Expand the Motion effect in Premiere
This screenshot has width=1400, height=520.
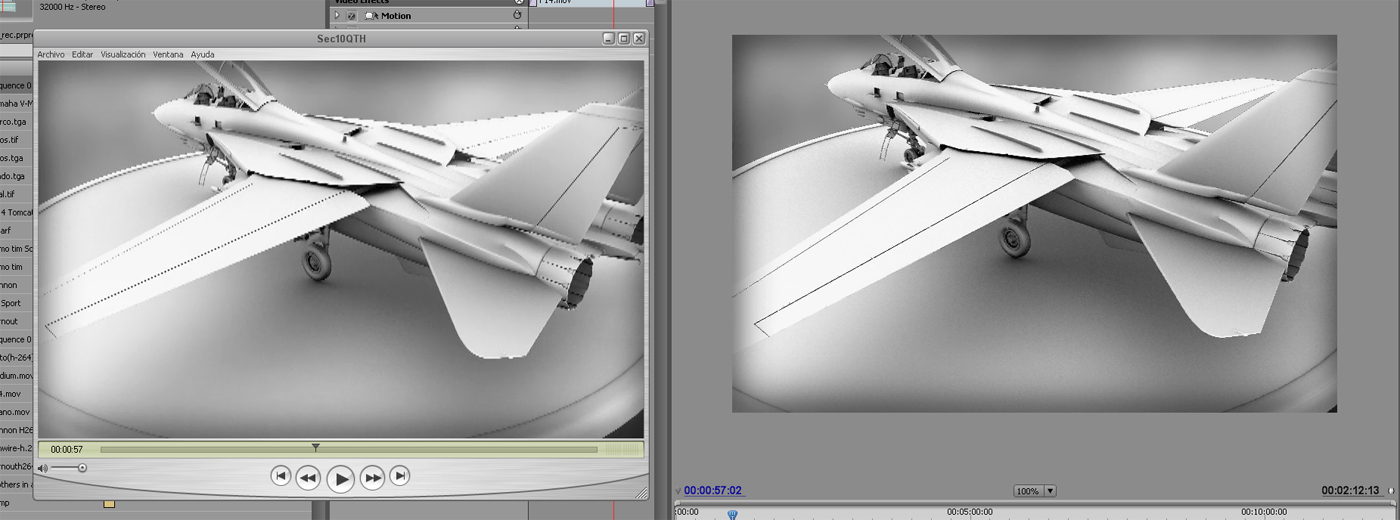click(338, 16)
